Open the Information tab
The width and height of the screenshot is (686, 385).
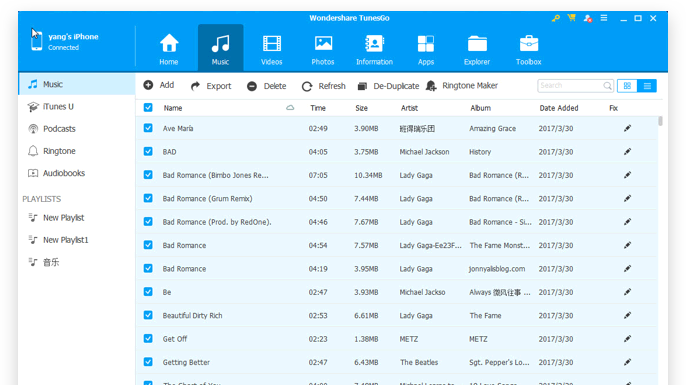tap(374, 49)
